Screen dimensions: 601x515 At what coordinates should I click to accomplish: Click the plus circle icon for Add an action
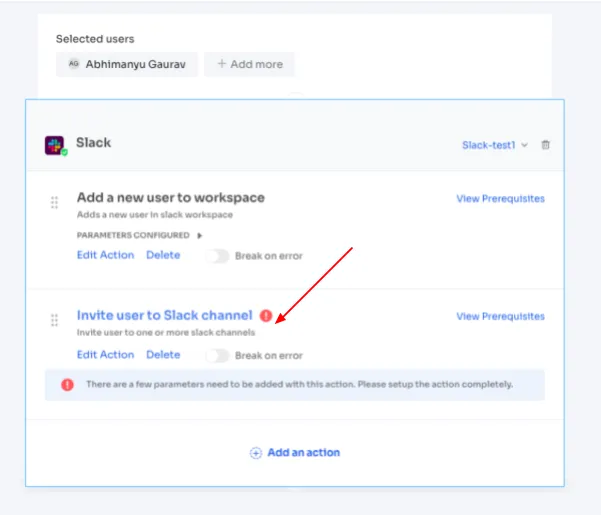click(256, 453)
